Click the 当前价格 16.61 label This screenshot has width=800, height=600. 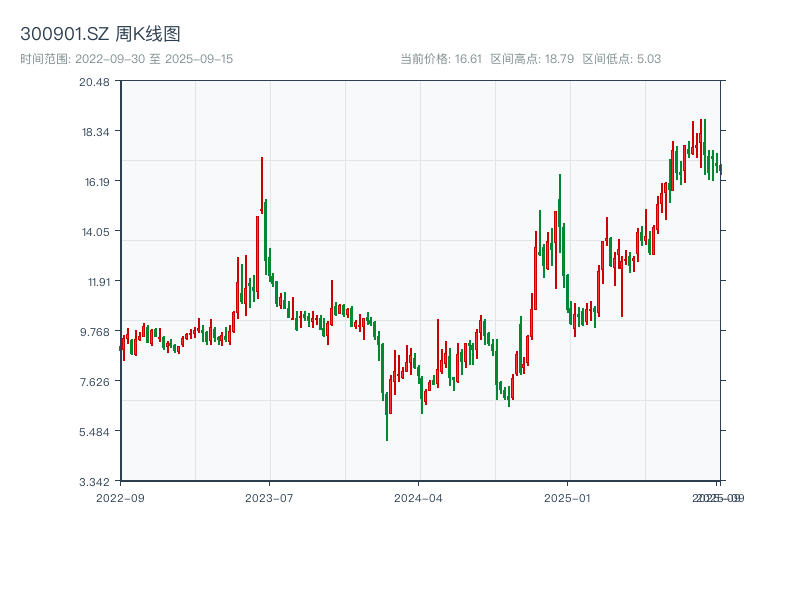click(441, 59)
